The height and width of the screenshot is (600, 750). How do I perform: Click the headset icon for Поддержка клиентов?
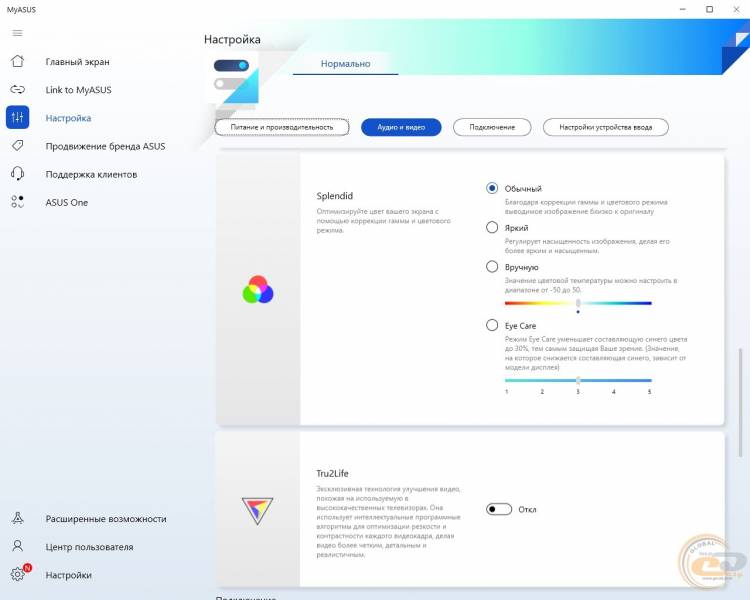[x=18, y=174]
